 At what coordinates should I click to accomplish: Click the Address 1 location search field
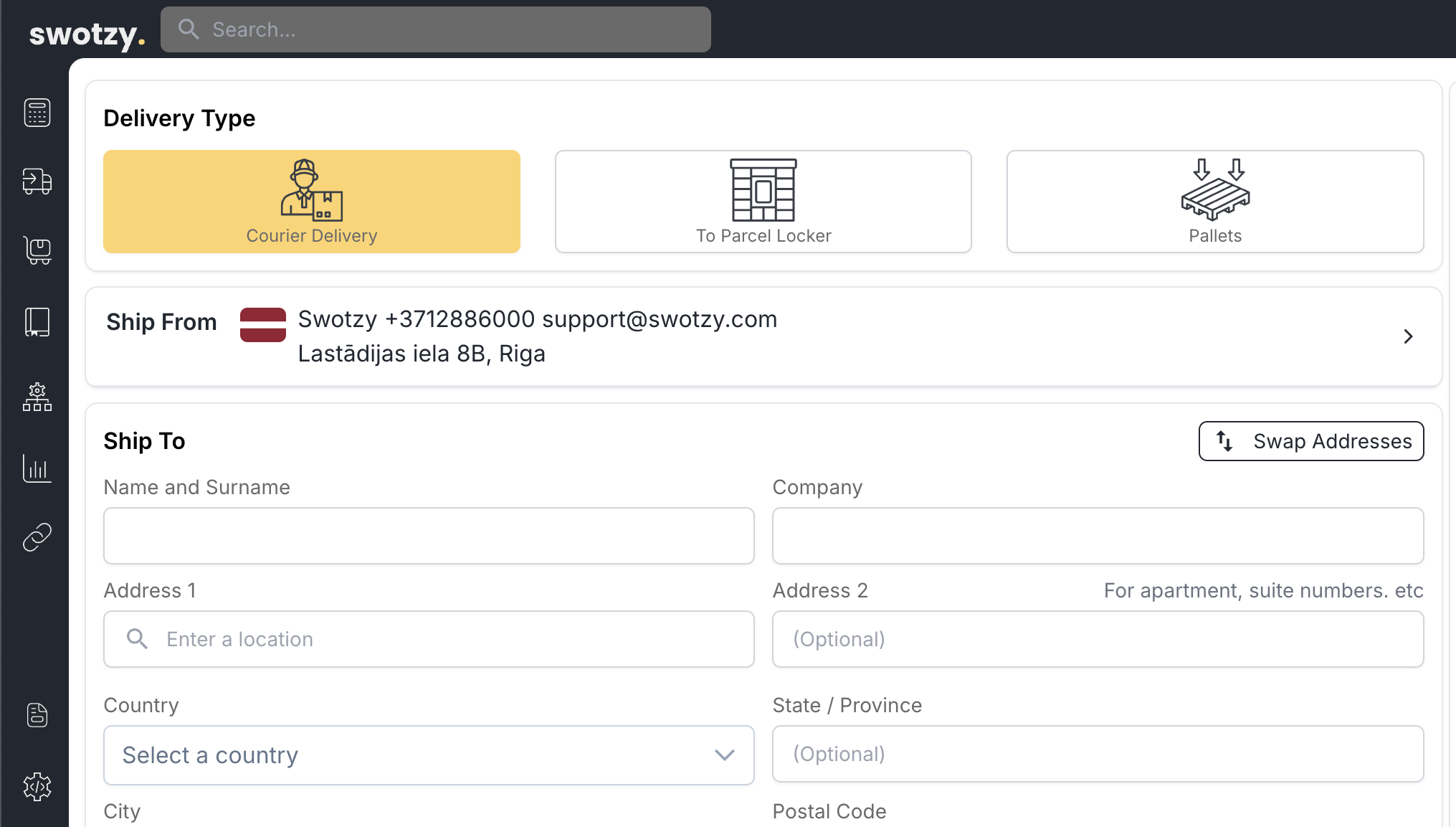(429, 639)
